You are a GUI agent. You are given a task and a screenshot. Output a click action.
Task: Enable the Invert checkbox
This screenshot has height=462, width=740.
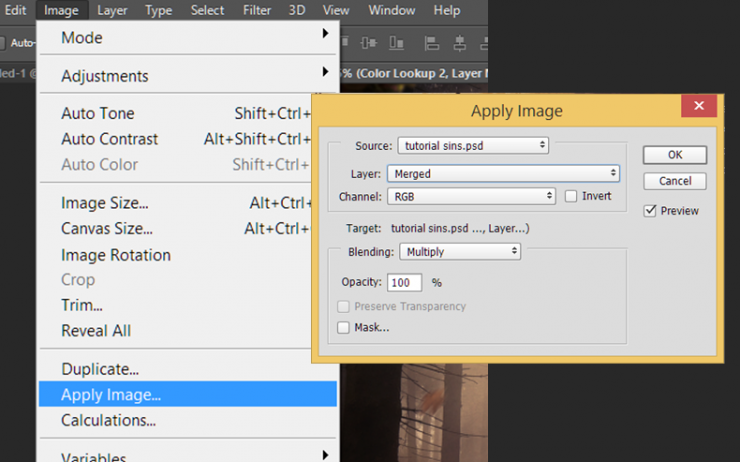pos(571,196)
